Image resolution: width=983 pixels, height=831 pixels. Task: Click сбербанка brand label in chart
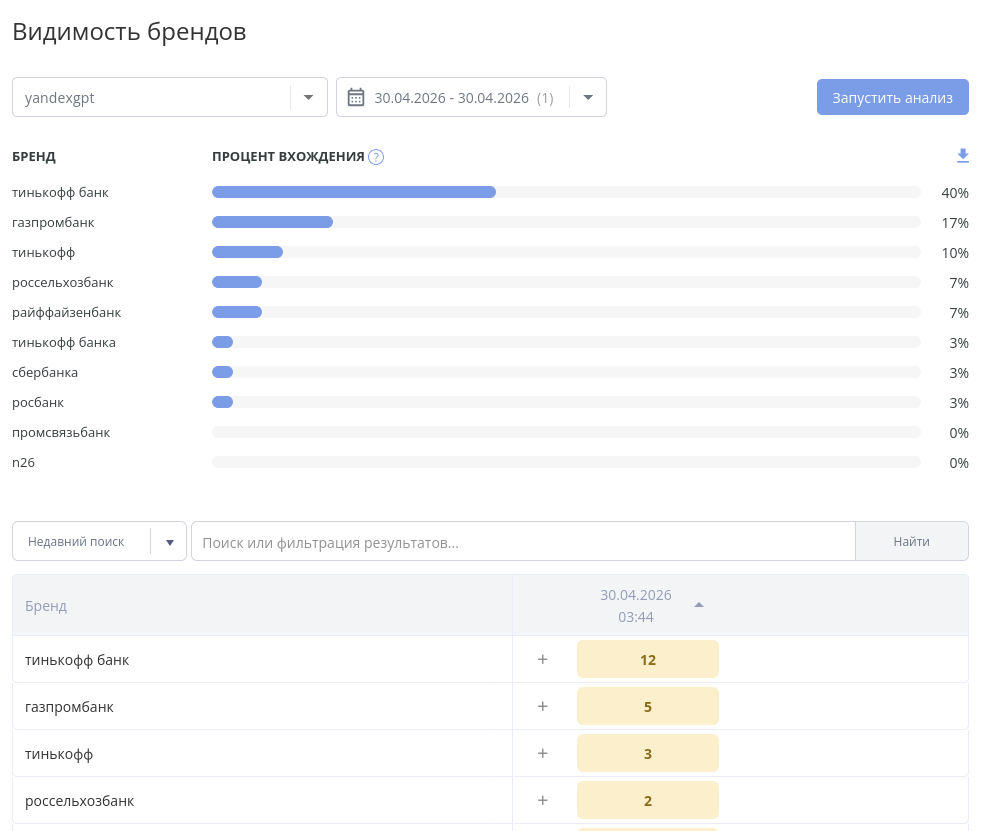coord(45,372)
